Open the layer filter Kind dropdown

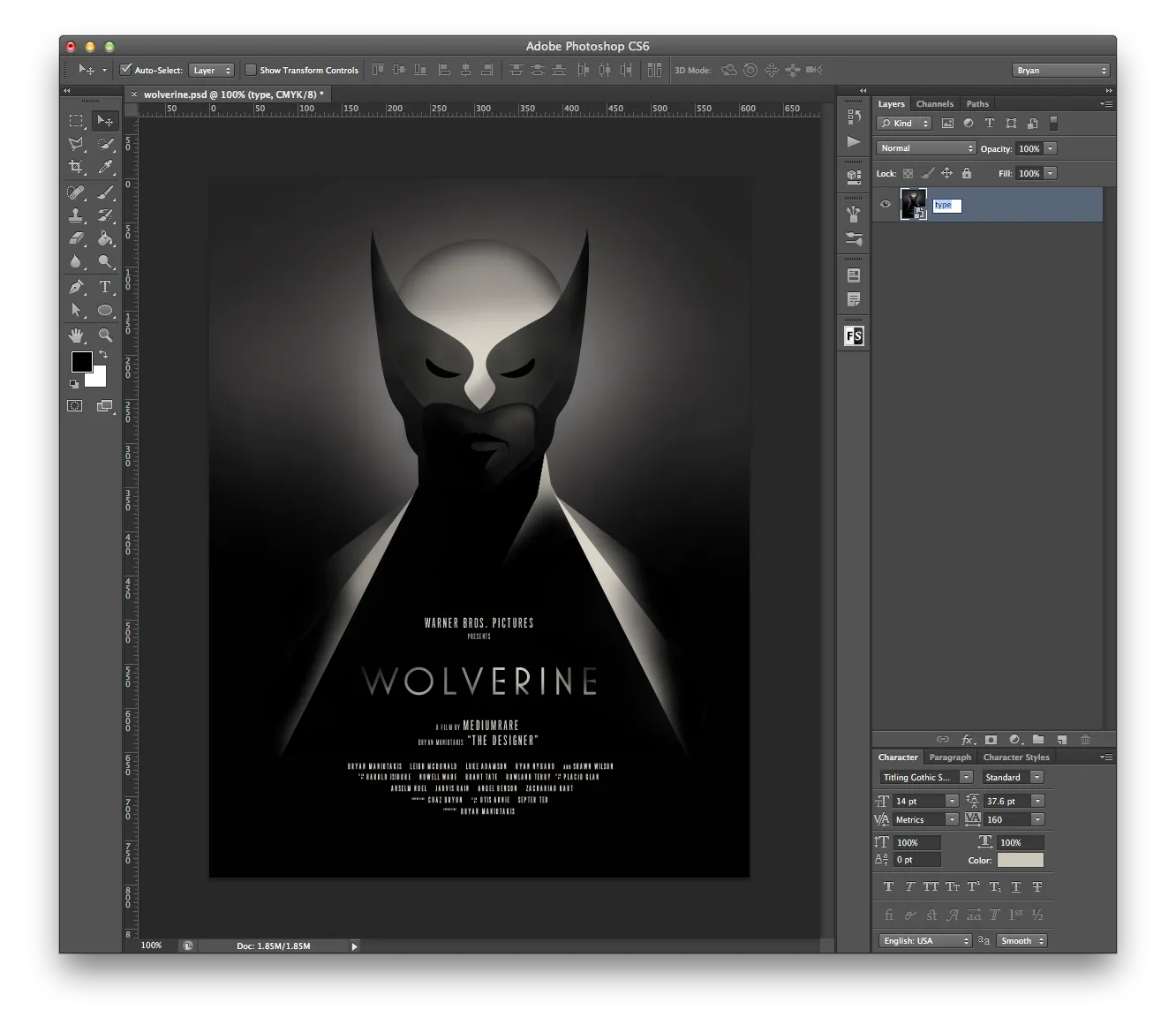(x=904, y=124)
